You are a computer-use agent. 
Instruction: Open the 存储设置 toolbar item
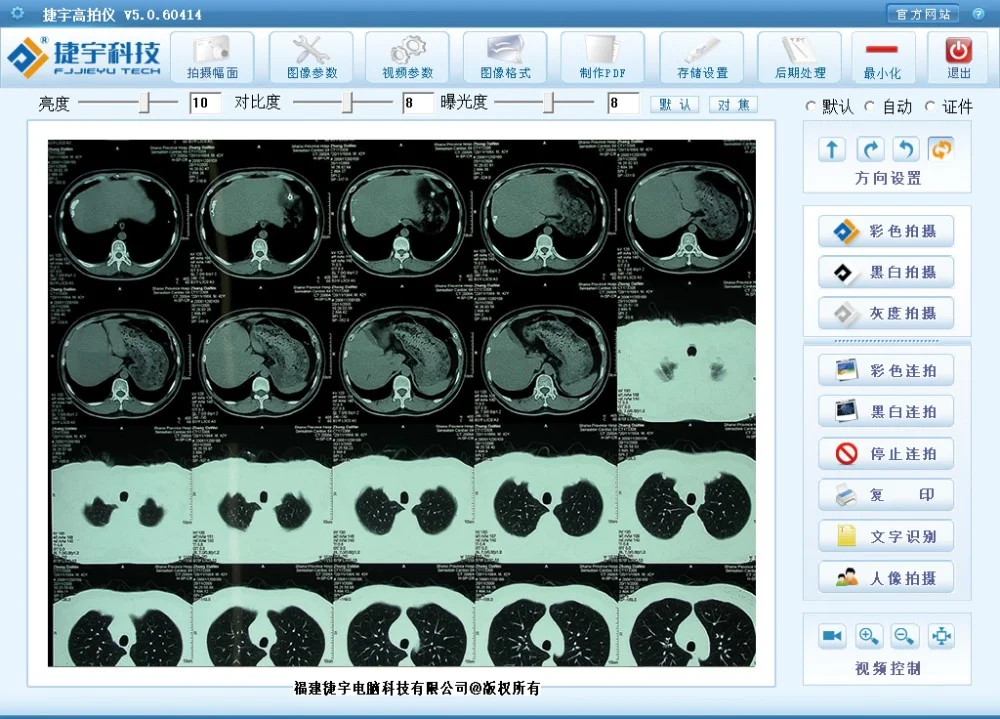[x=702, y=57]
